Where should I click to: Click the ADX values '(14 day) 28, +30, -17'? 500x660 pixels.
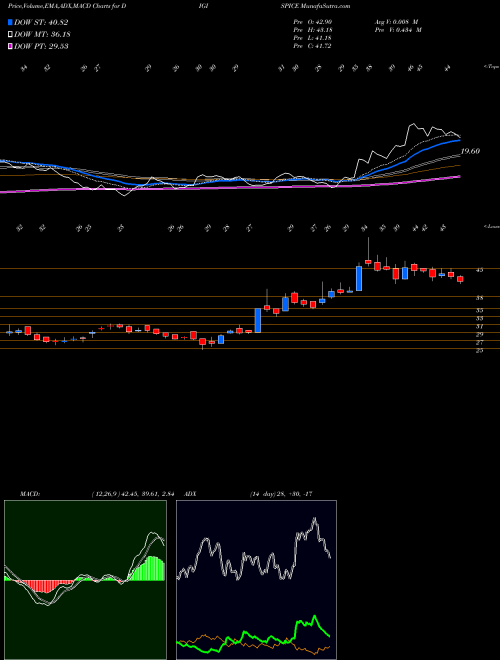(x=280, y=494)
